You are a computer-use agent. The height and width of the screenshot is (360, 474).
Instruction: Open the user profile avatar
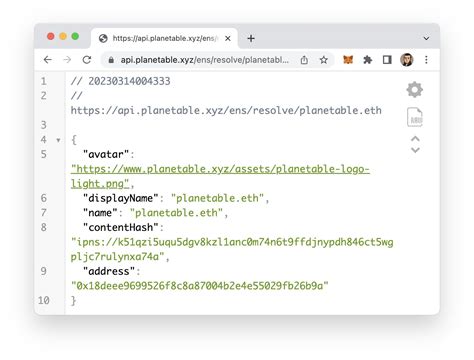407,60
